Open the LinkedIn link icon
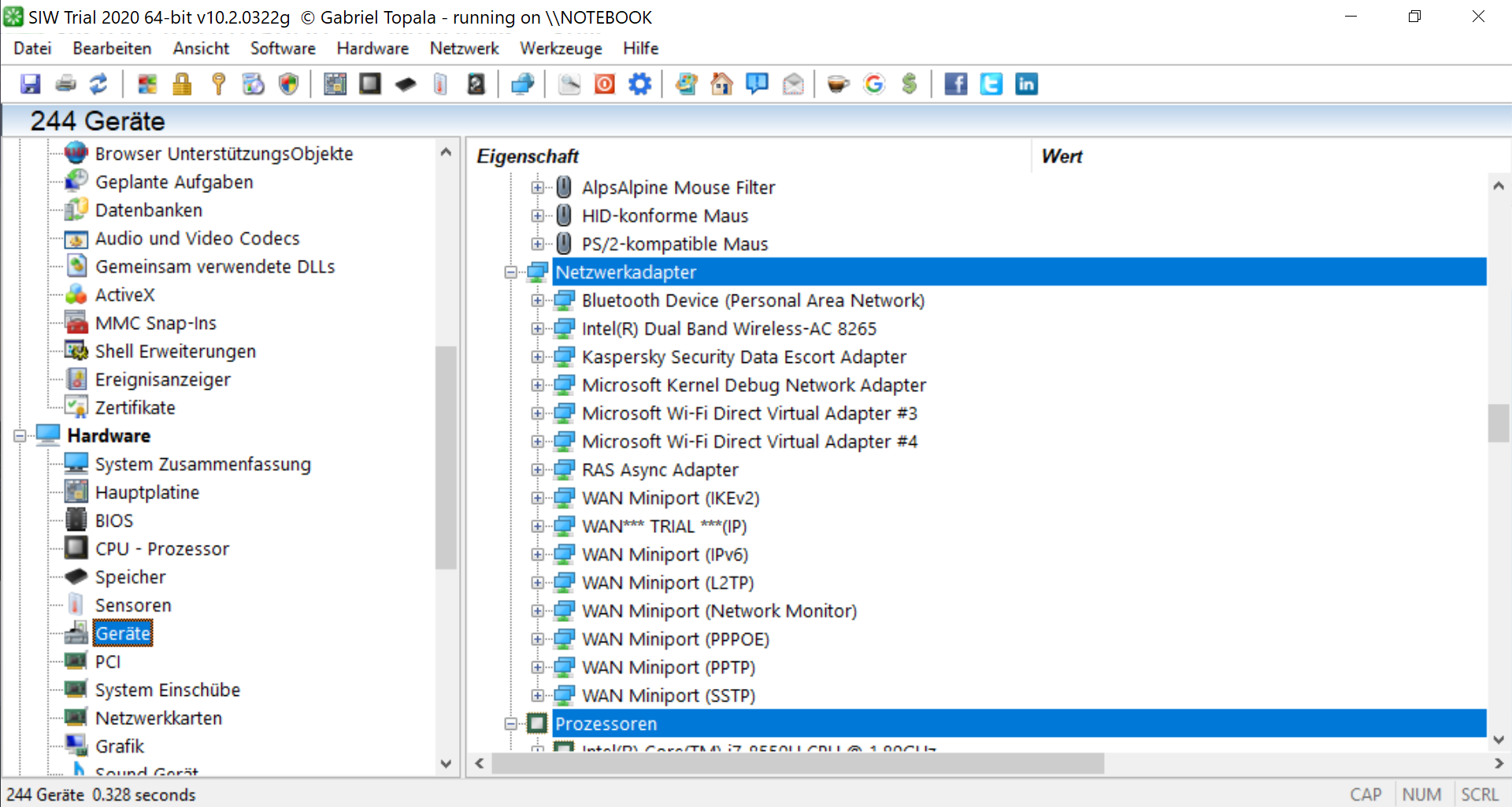1512x807 pixels. pos(1026,84)
